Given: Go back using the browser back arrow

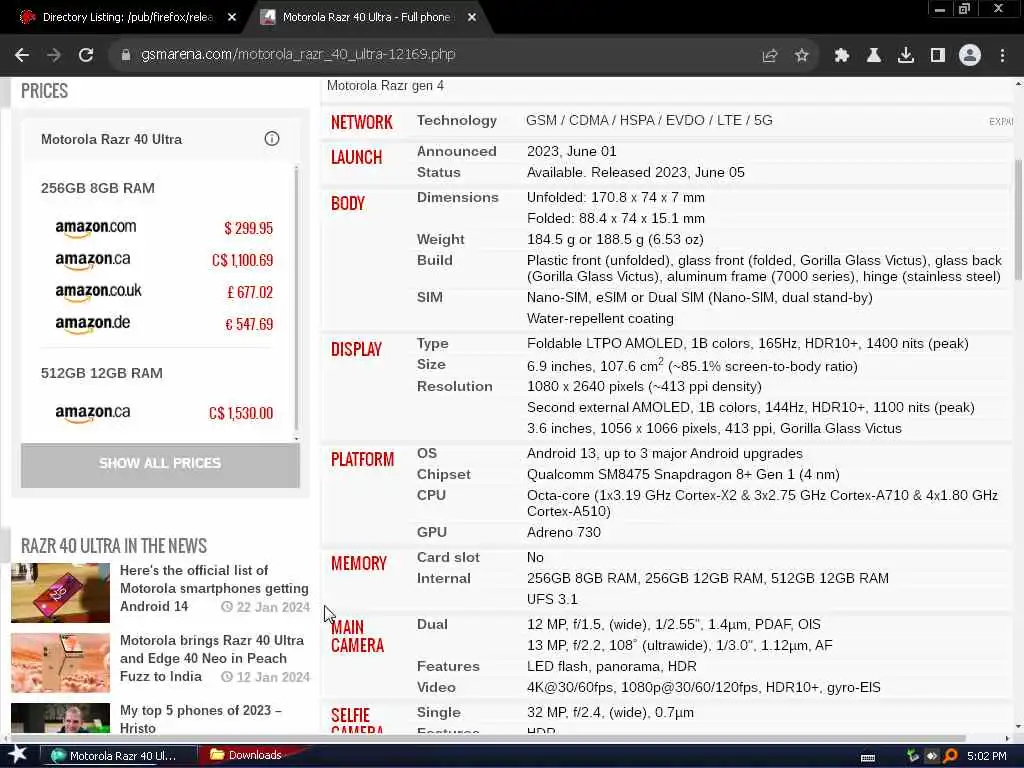Looking at the screenshot, I should [22, 55].
